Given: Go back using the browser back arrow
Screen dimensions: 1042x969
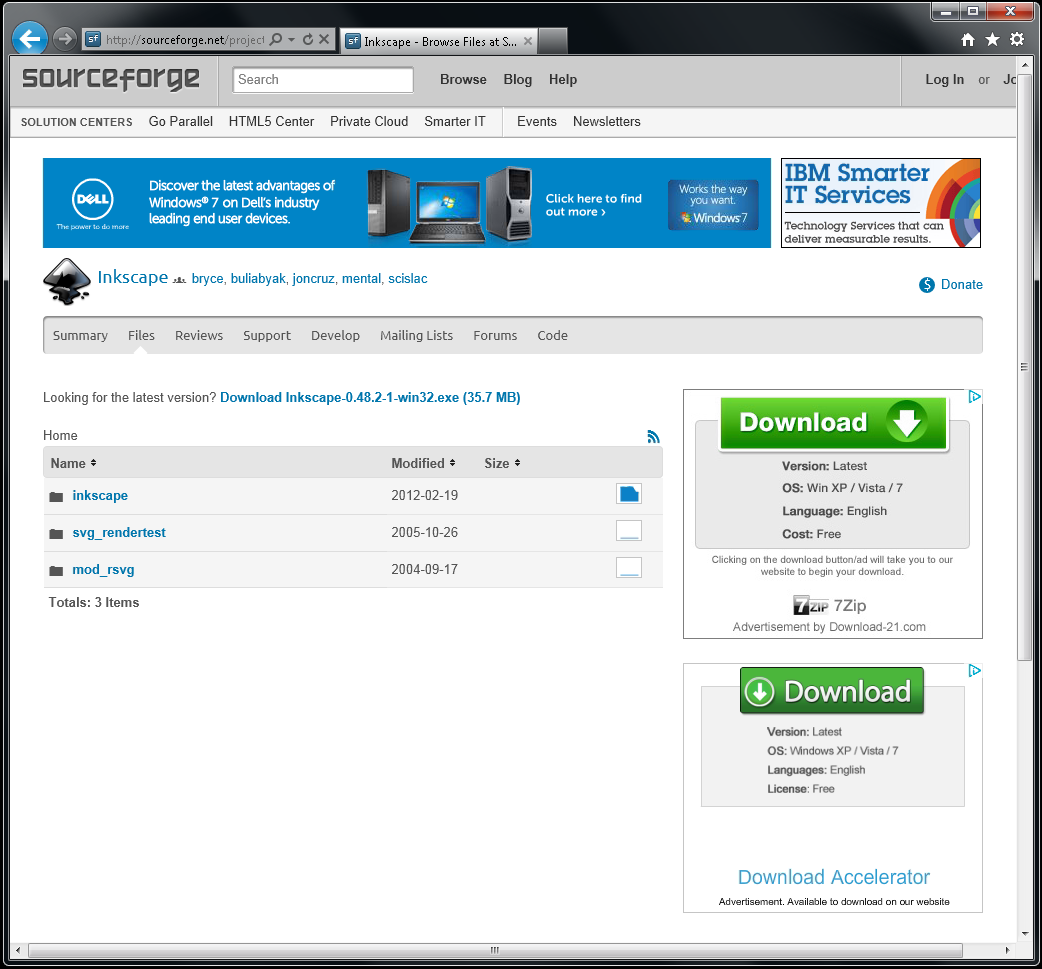Looking at the screenshot, I should point(29,39).
